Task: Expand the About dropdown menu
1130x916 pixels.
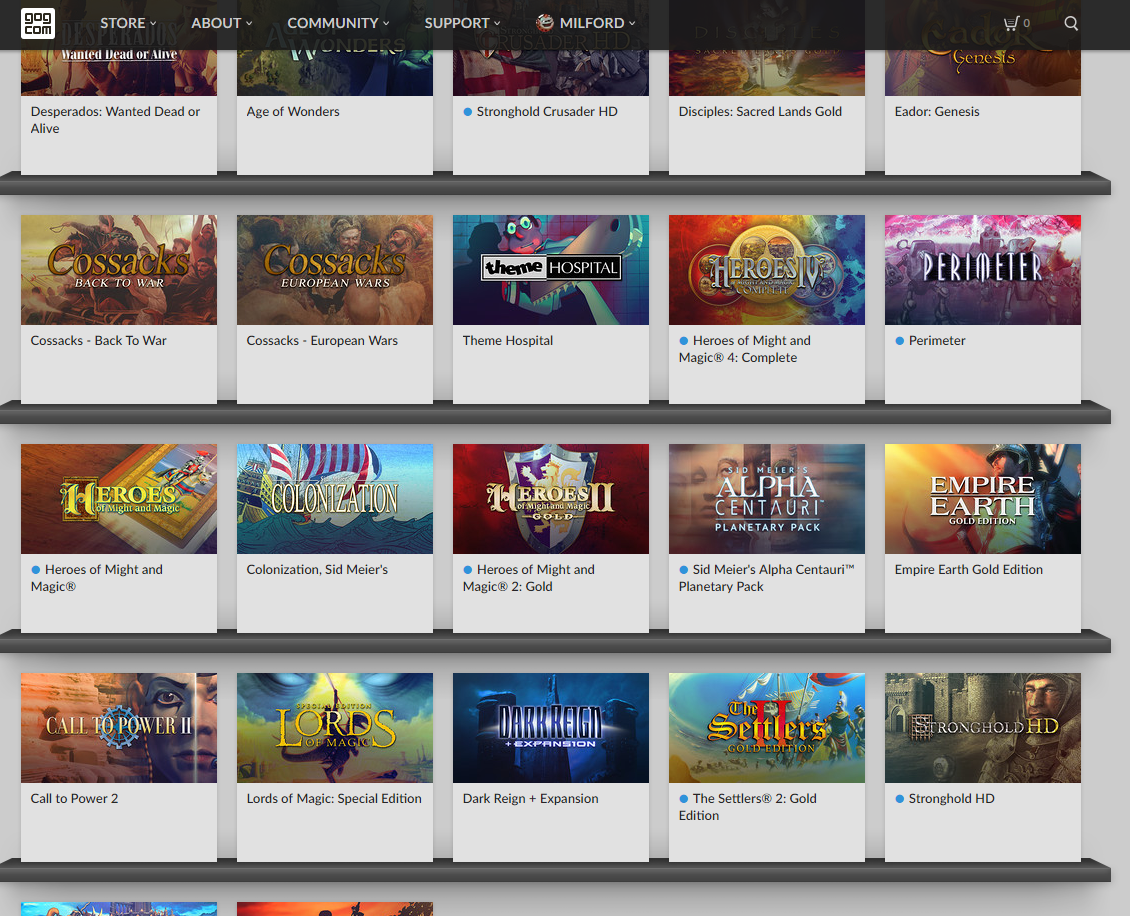Action: 222,23
